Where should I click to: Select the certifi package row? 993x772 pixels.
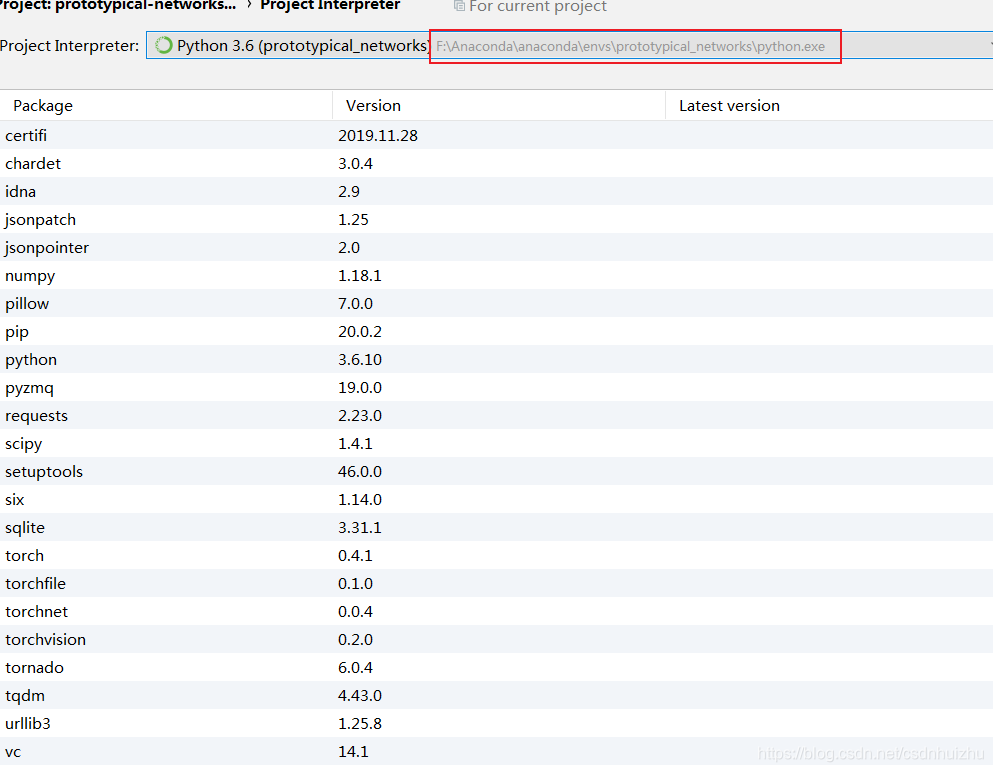point(496,136)
